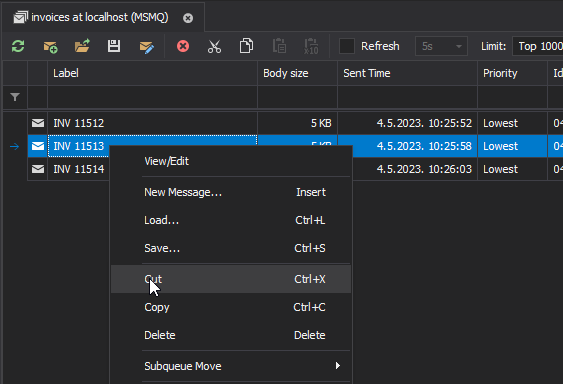Choose View/Edit from the context menu

231,161
